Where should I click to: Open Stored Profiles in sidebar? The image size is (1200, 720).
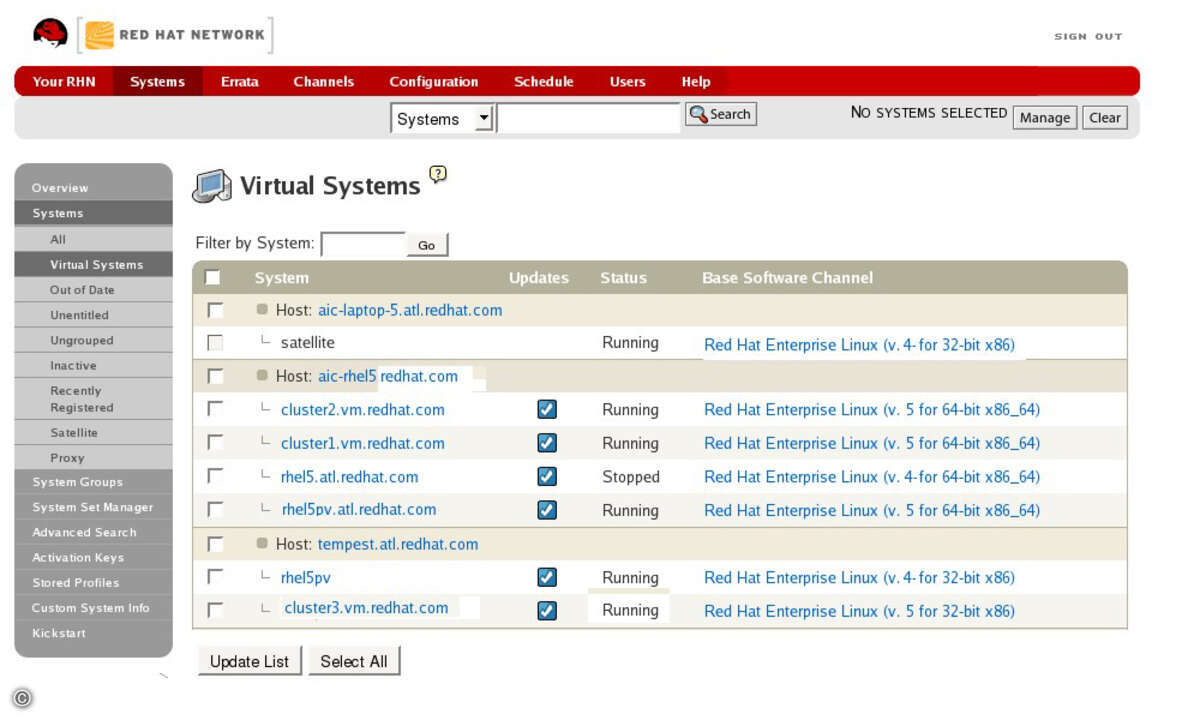93,583
